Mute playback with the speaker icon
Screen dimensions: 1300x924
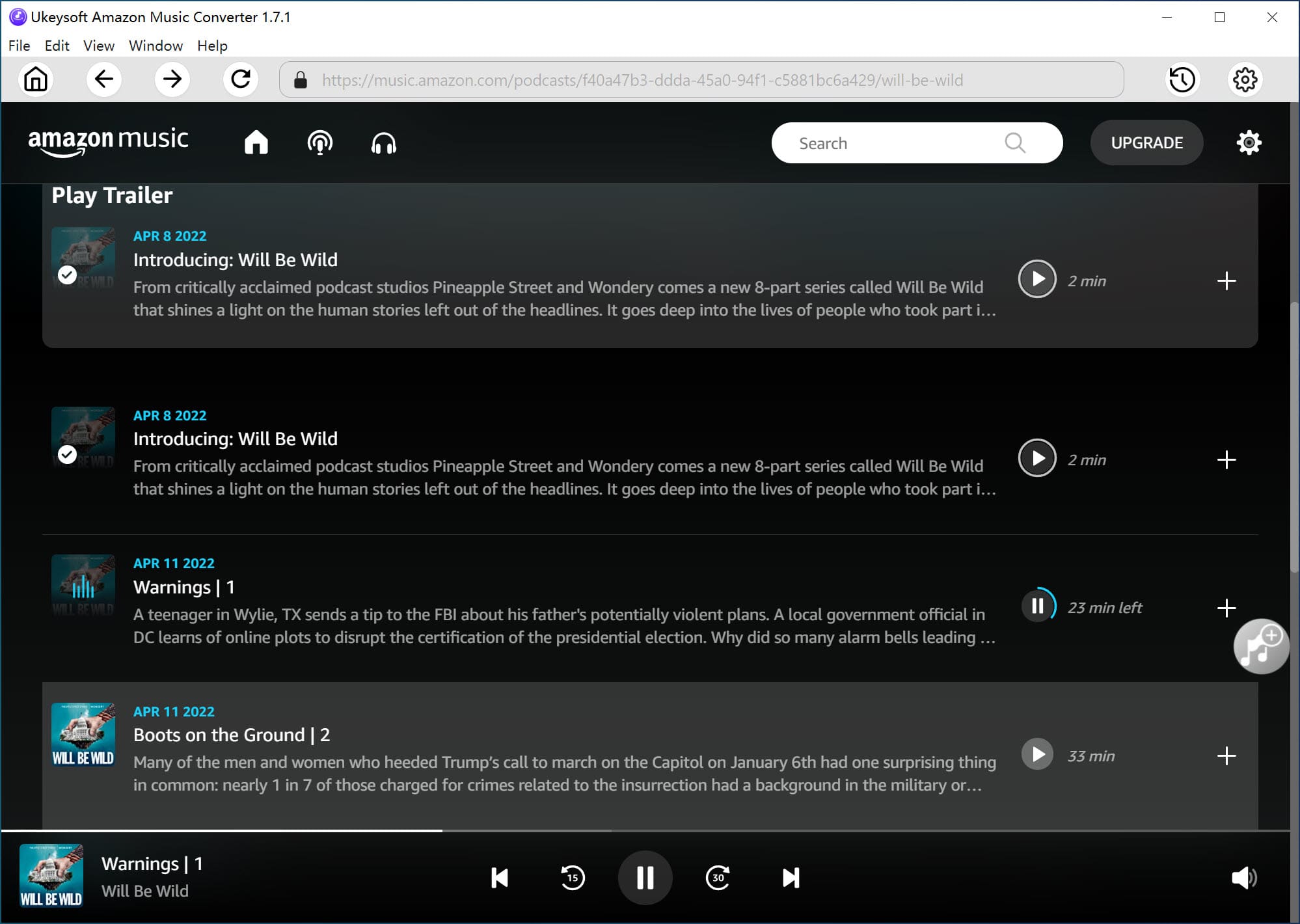tap(1244, 878)
